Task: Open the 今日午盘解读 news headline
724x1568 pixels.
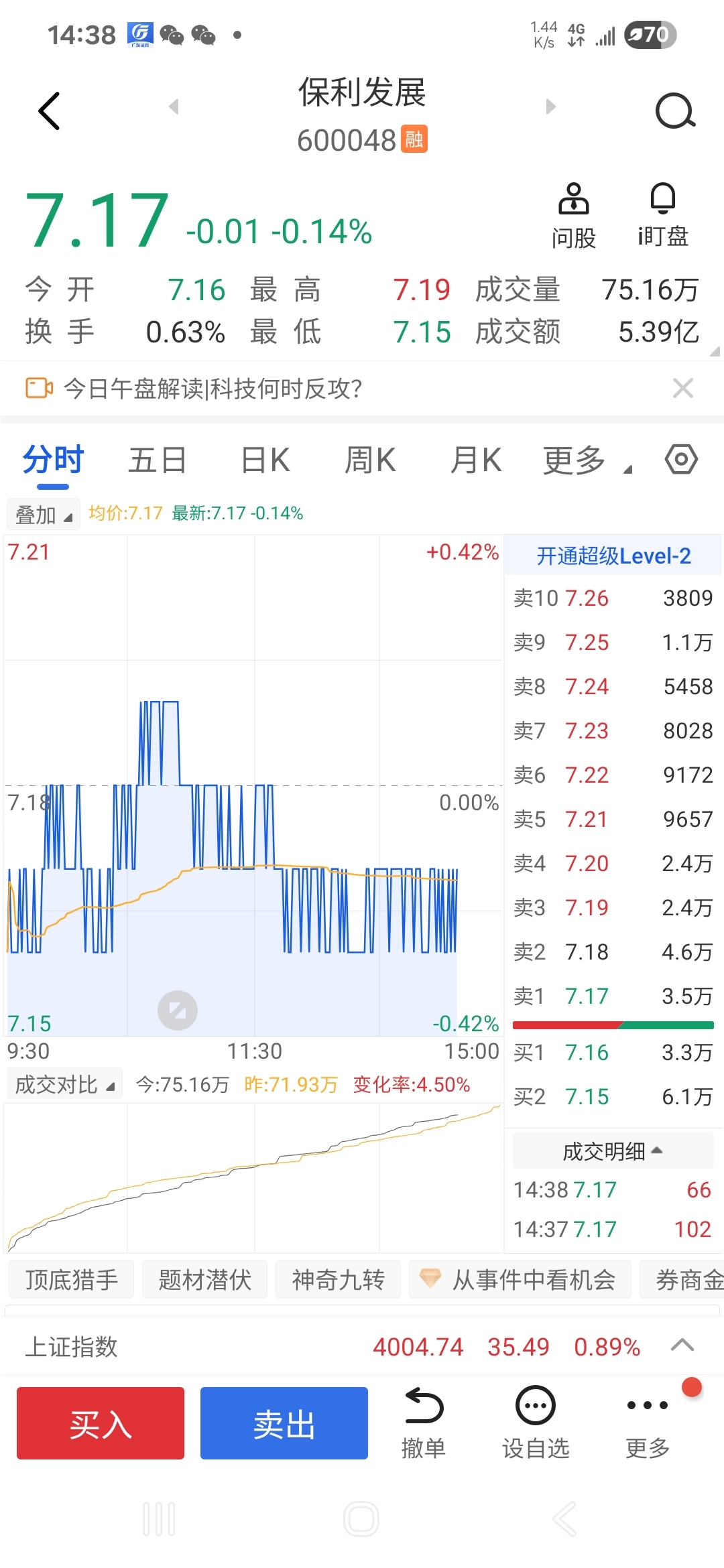Action: click(x=213, y=388)
